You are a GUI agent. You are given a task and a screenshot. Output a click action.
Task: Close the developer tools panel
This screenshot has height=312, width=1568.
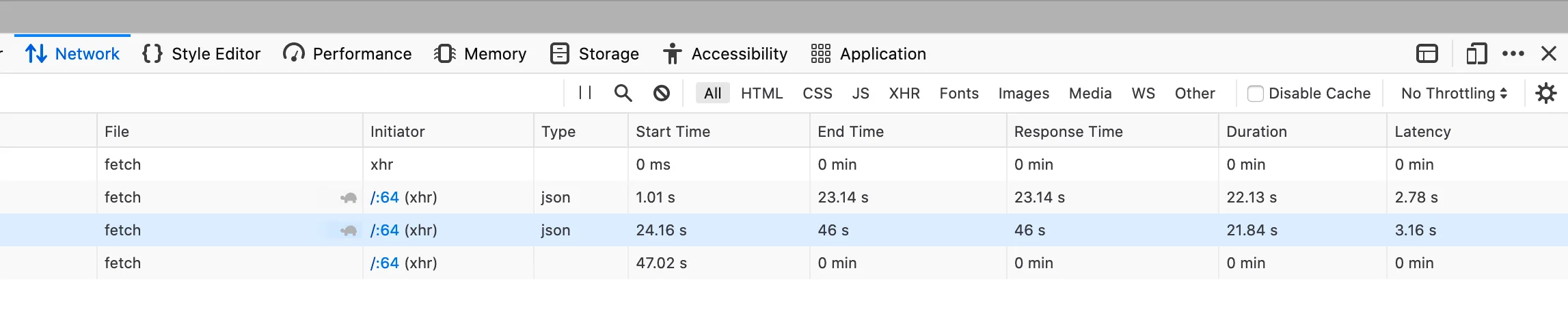1549,53
